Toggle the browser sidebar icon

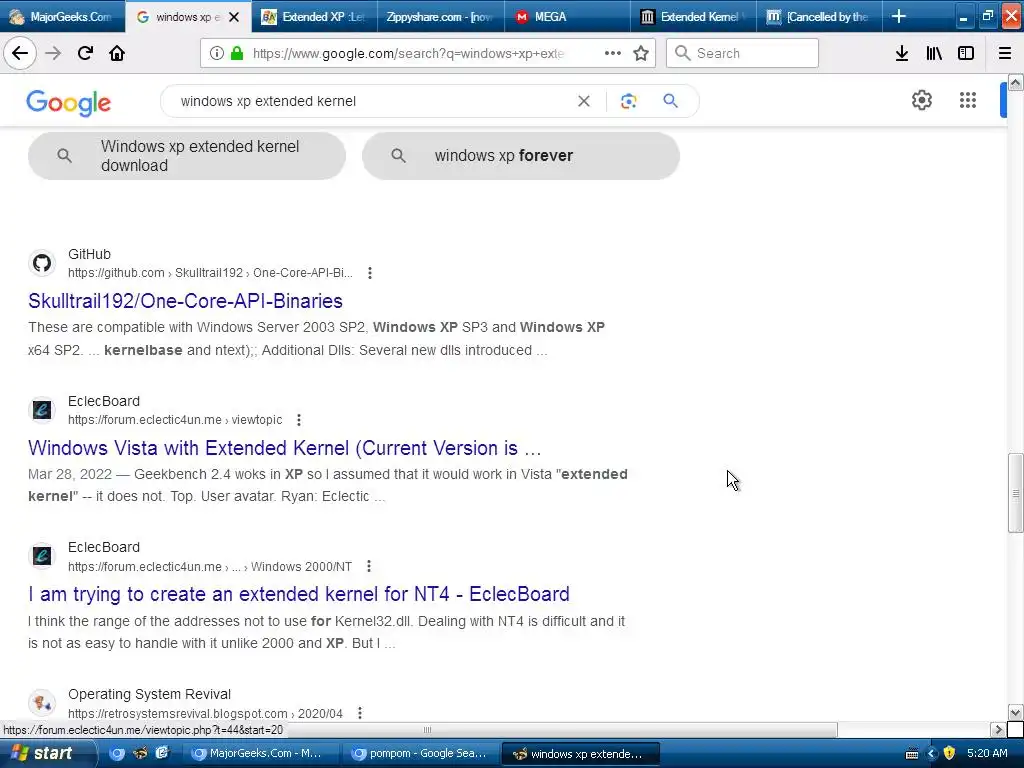pyautogui.click(x=966, y=53)
